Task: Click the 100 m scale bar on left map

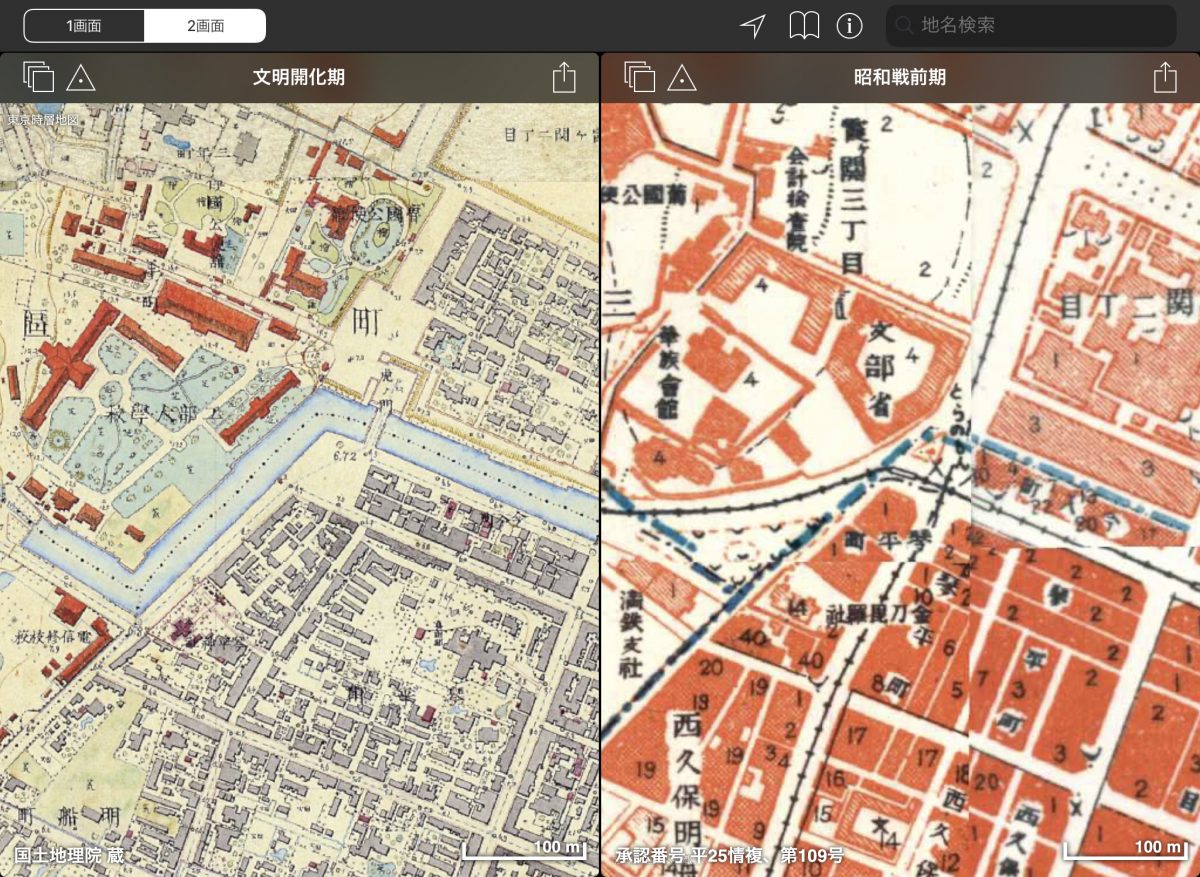Action: coord(524,851)
